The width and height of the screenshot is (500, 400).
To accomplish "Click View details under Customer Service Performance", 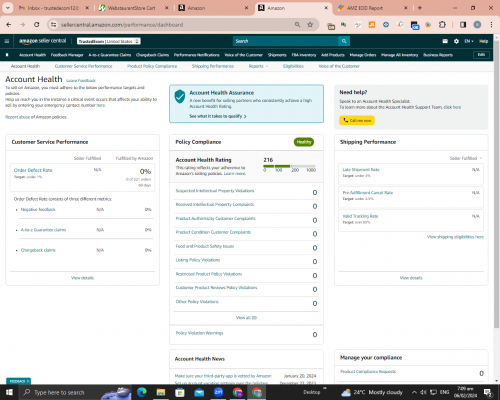I will pos(82,278).
